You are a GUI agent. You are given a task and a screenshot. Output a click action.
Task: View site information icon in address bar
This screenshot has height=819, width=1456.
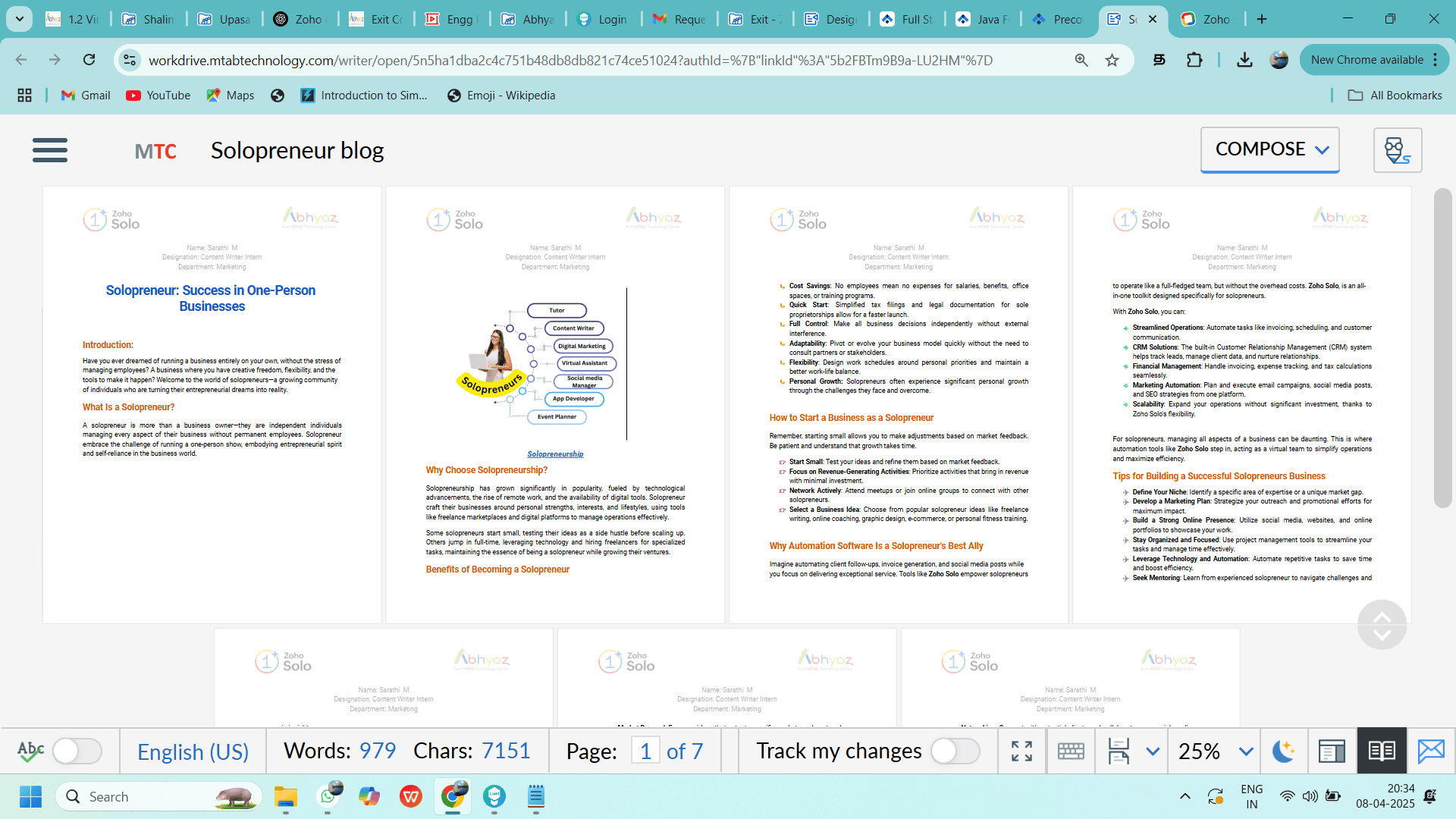[130, 60]
